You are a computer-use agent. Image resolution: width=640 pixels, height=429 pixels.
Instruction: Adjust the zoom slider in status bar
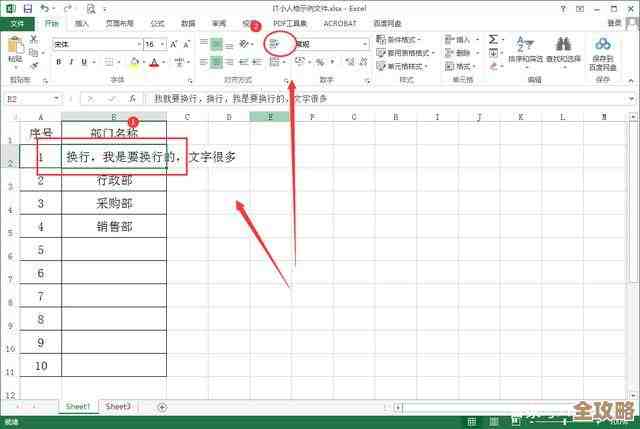564,421
